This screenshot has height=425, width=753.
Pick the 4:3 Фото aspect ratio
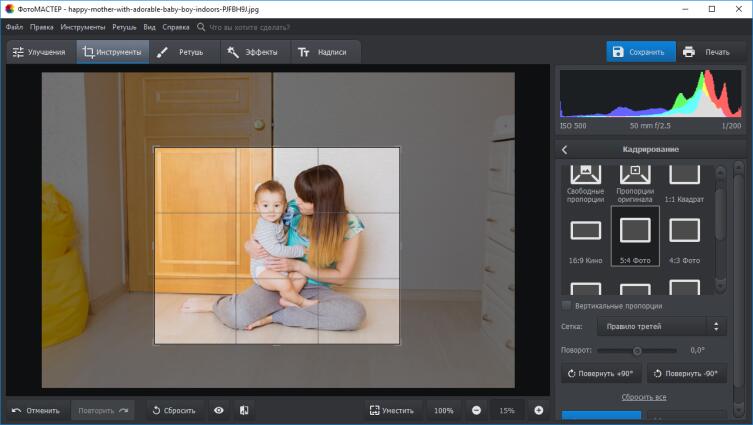(684, 231)
